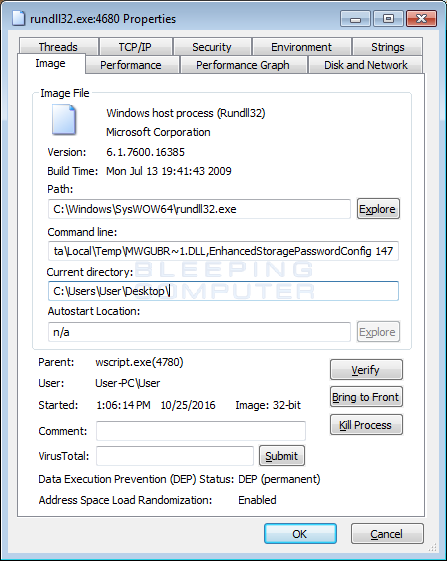Image resolution: width=447 pixels, height=561 pixels.
Task: Confirm the dialog with OK
Action: tap(300, 533)
